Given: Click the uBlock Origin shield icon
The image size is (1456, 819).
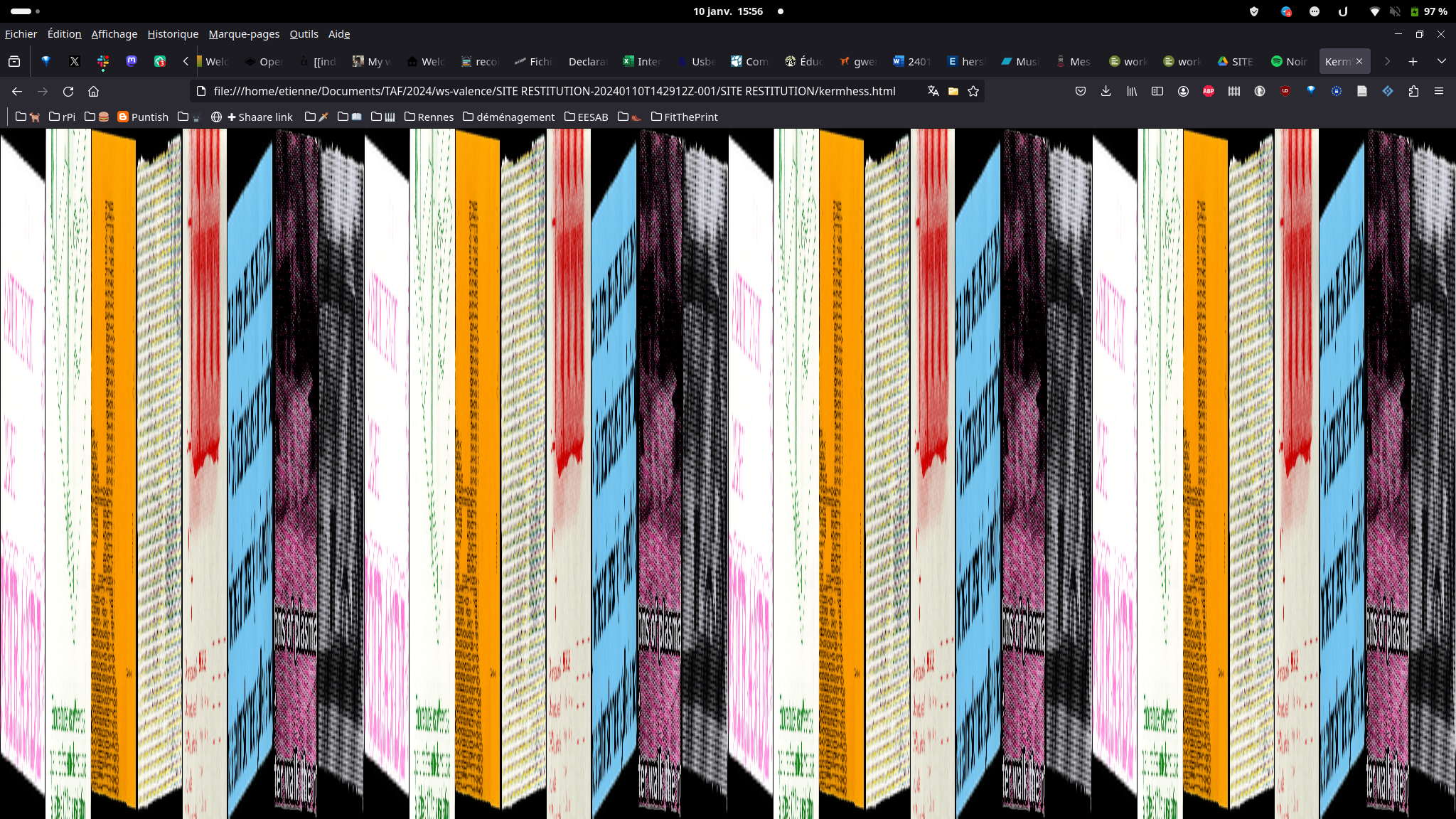Looking at the screenshot, I should pos(1285,91).
